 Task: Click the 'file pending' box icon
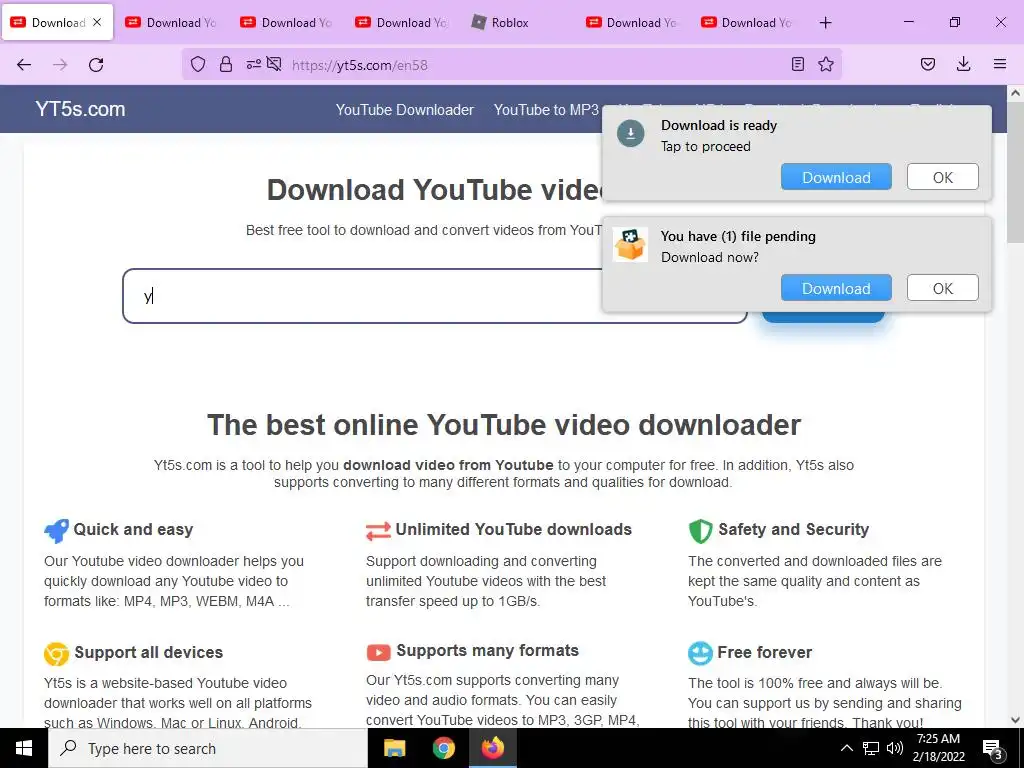pos(630,244)
